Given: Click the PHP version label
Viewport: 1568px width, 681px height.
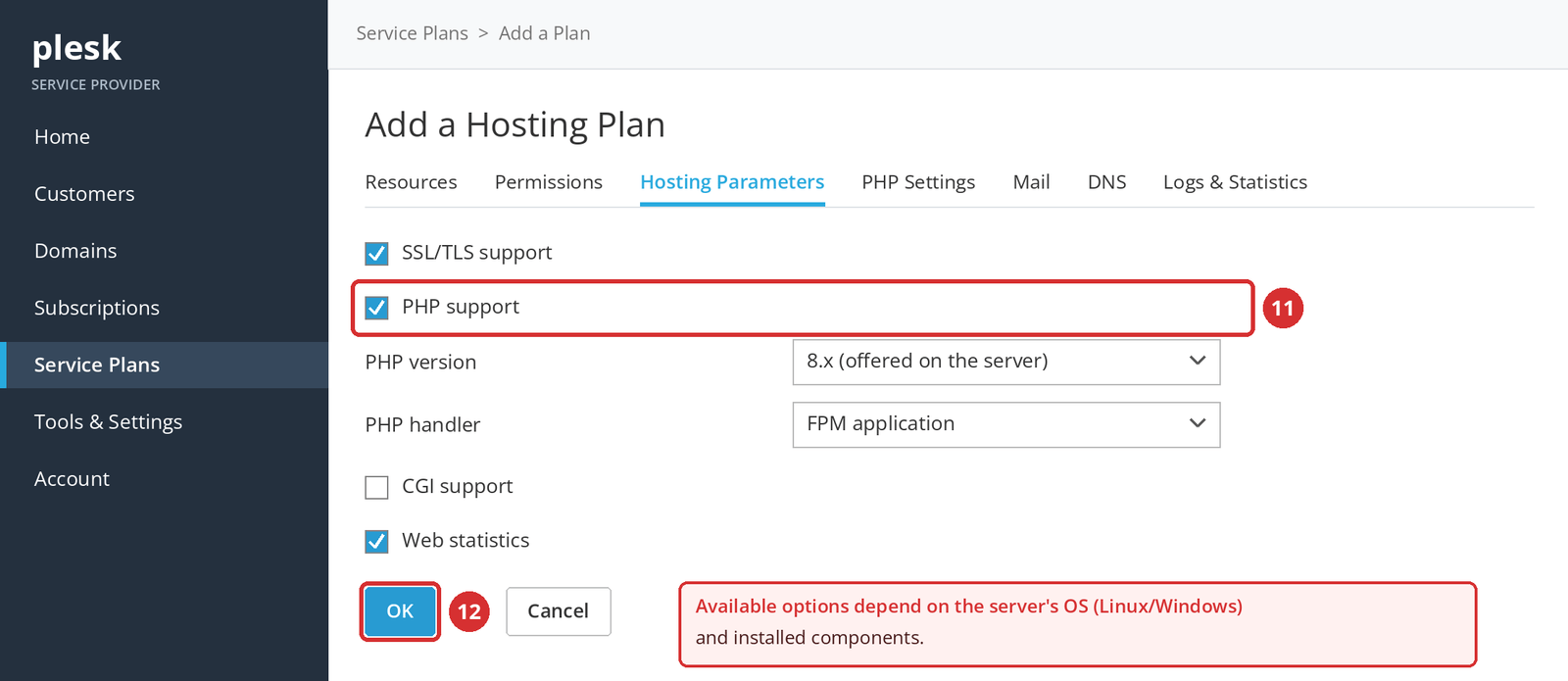Looking at the screenshot, I should pyautogui.click(x=420, y=363).
